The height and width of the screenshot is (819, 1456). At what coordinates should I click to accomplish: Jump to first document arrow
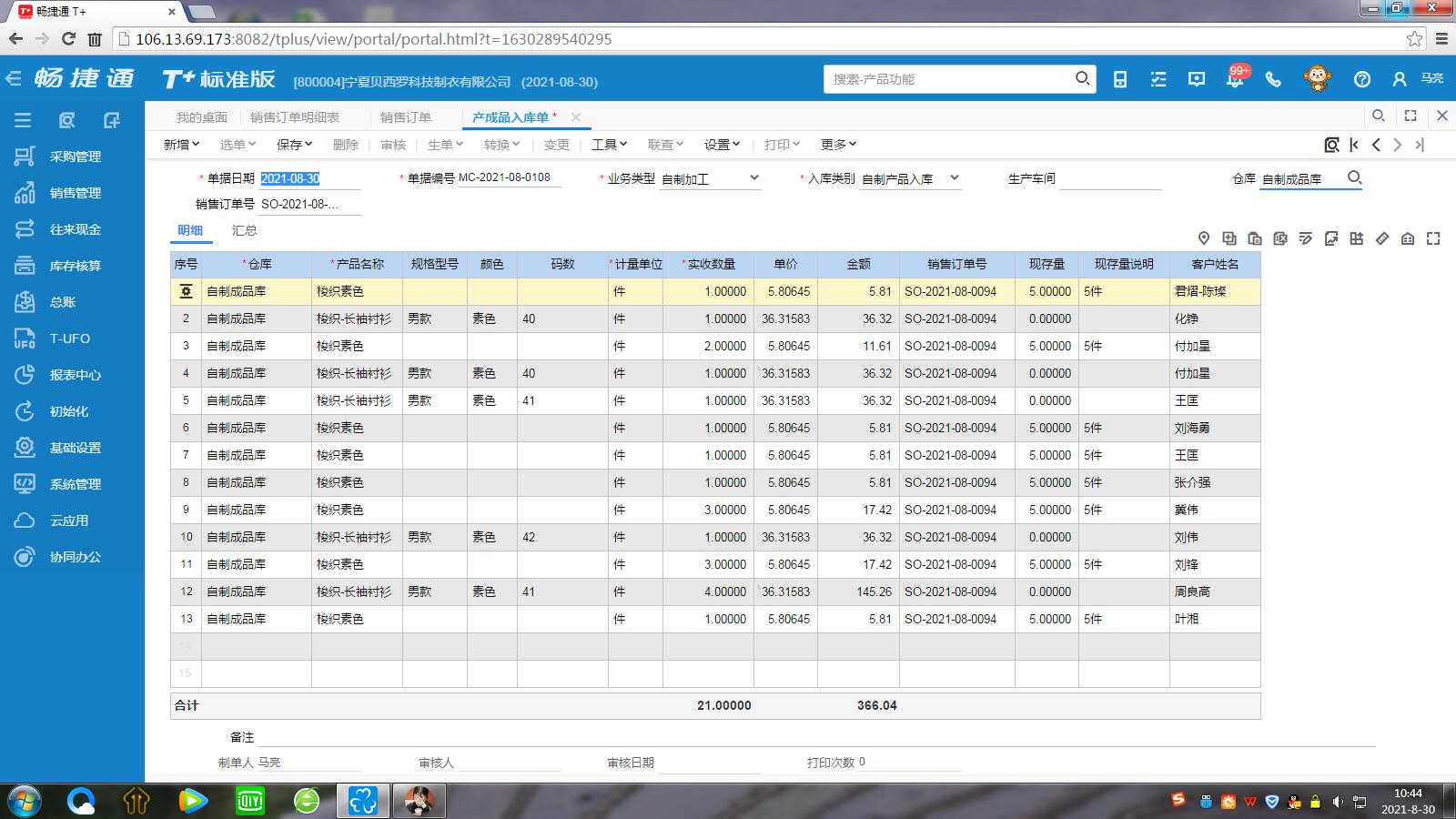coord(1354,145)
